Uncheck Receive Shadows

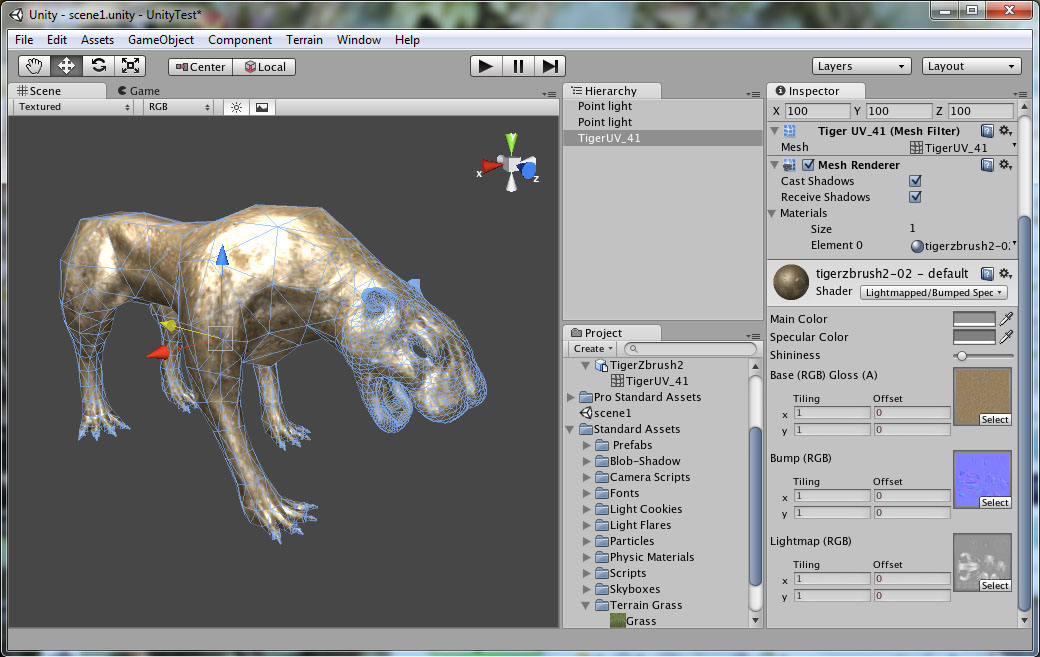[x=915, y=197]
